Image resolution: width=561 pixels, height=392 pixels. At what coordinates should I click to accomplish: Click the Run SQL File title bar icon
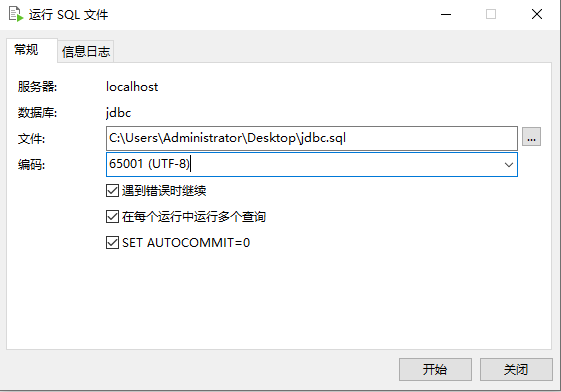click(16, 14)
